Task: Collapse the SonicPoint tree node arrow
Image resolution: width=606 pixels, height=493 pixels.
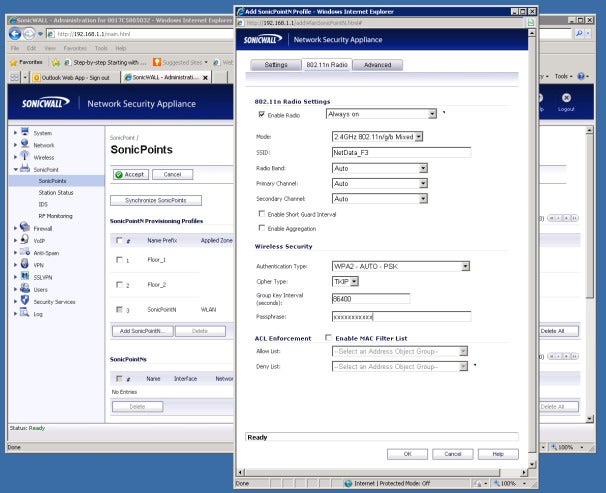Action: click(x=15, y=169)
